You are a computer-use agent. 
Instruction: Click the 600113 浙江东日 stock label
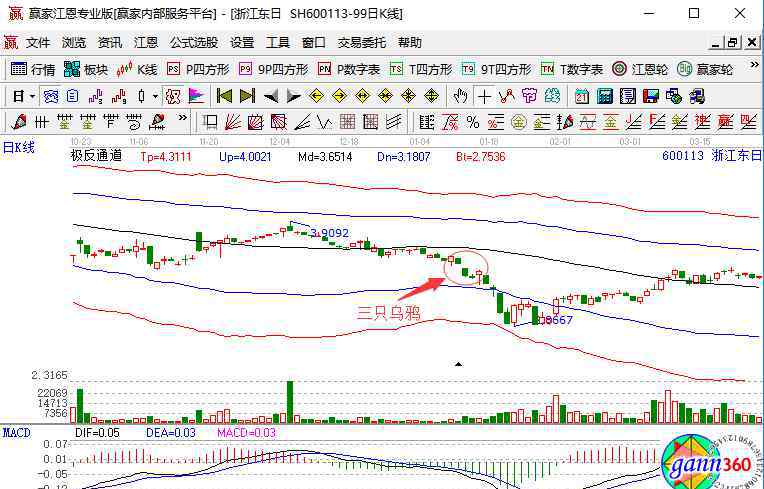712,155
